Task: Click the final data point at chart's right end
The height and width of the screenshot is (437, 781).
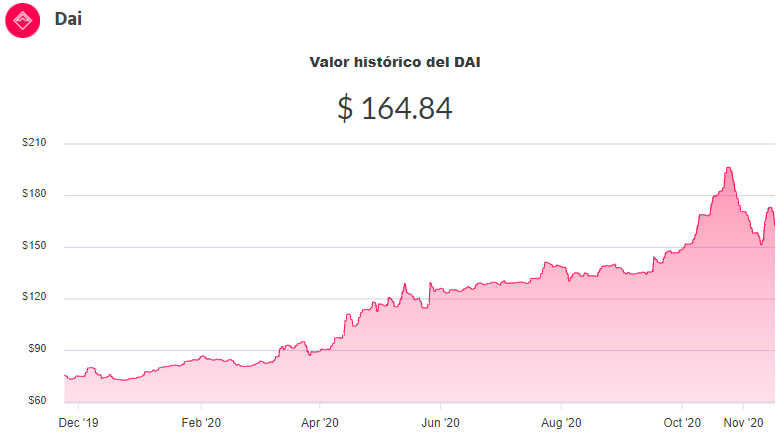Action: [774, 224]
